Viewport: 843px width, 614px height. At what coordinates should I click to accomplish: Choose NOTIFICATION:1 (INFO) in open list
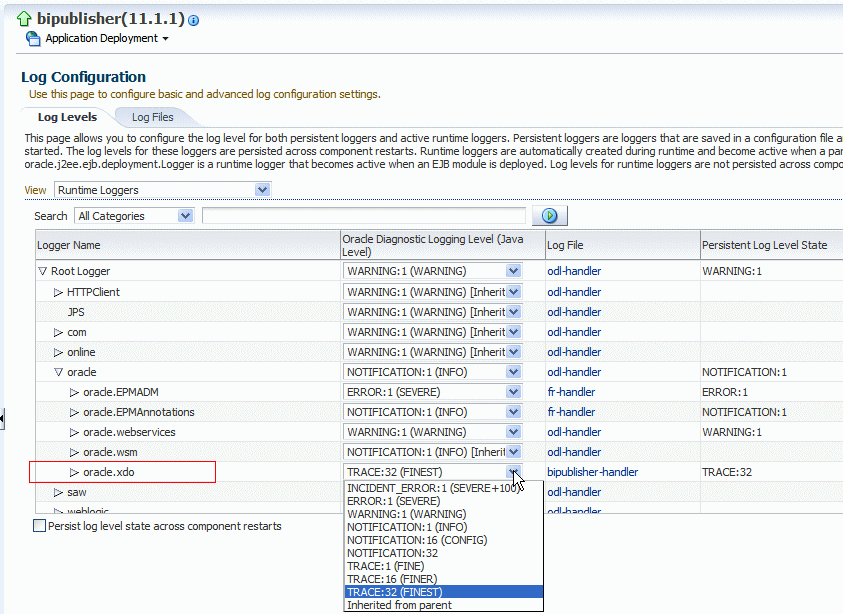pyautogui.click(x=444, y=527)
